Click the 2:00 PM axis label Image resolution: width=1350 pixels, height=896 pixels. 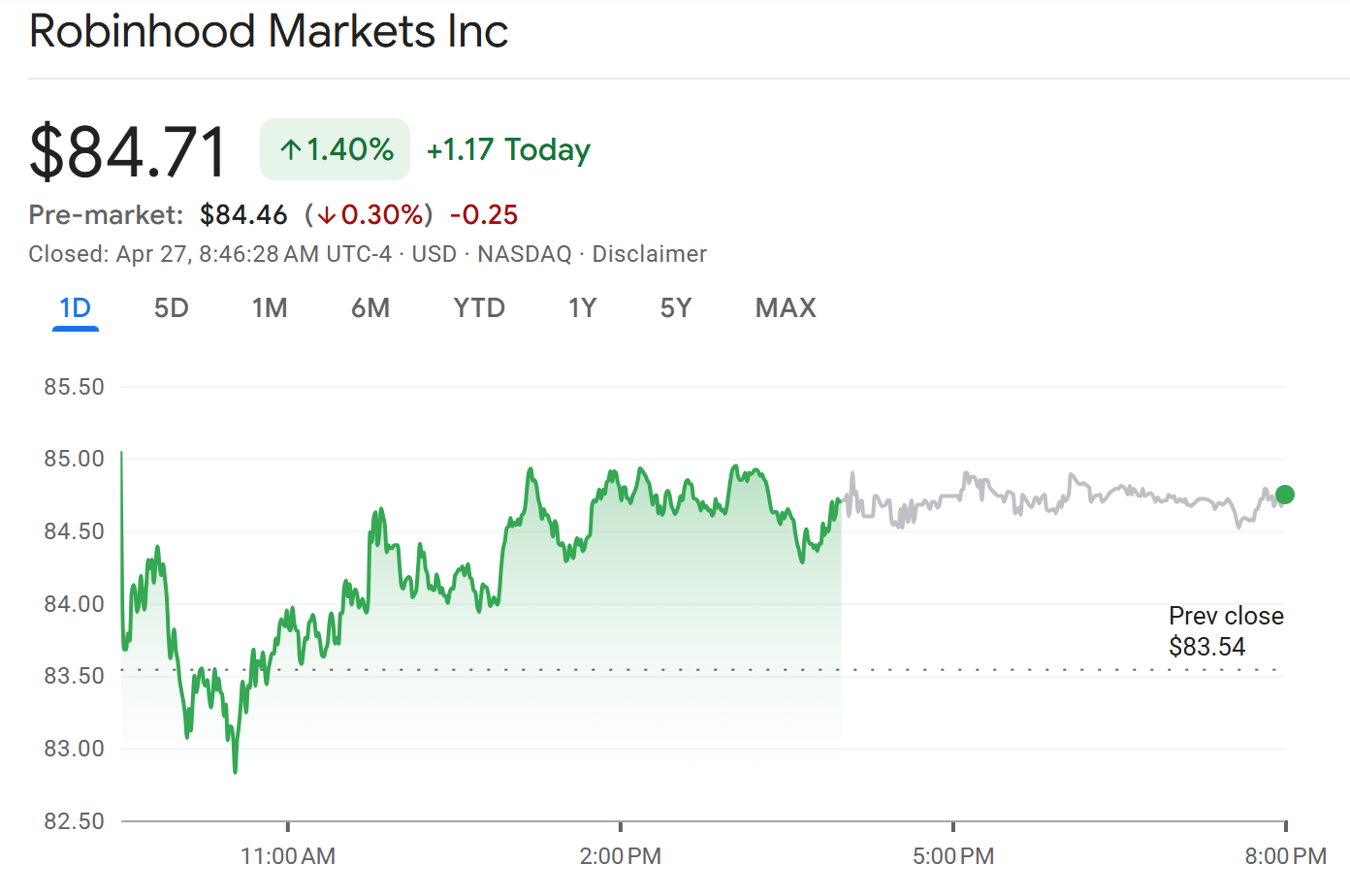pyautogui.click(x=621, y=856)
